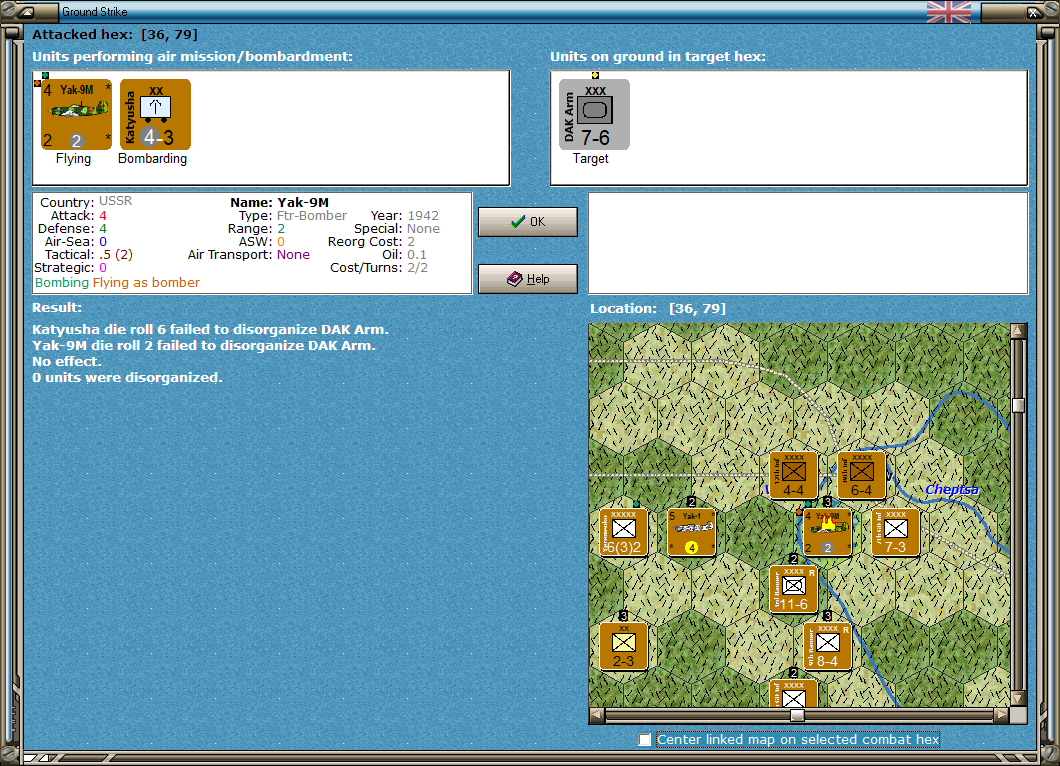Image resolution: width=1060 pixels, height=766 pixels.
Task: Click the 2-3 XX division counter on map
Action: [x=623, y=646]
